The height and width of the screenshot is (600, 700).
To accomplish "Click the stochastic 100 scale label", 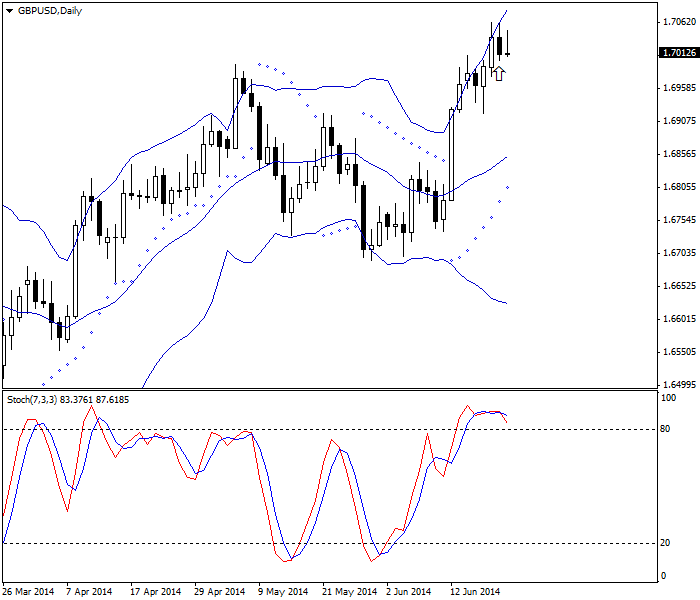I will (x=669, y=398).
